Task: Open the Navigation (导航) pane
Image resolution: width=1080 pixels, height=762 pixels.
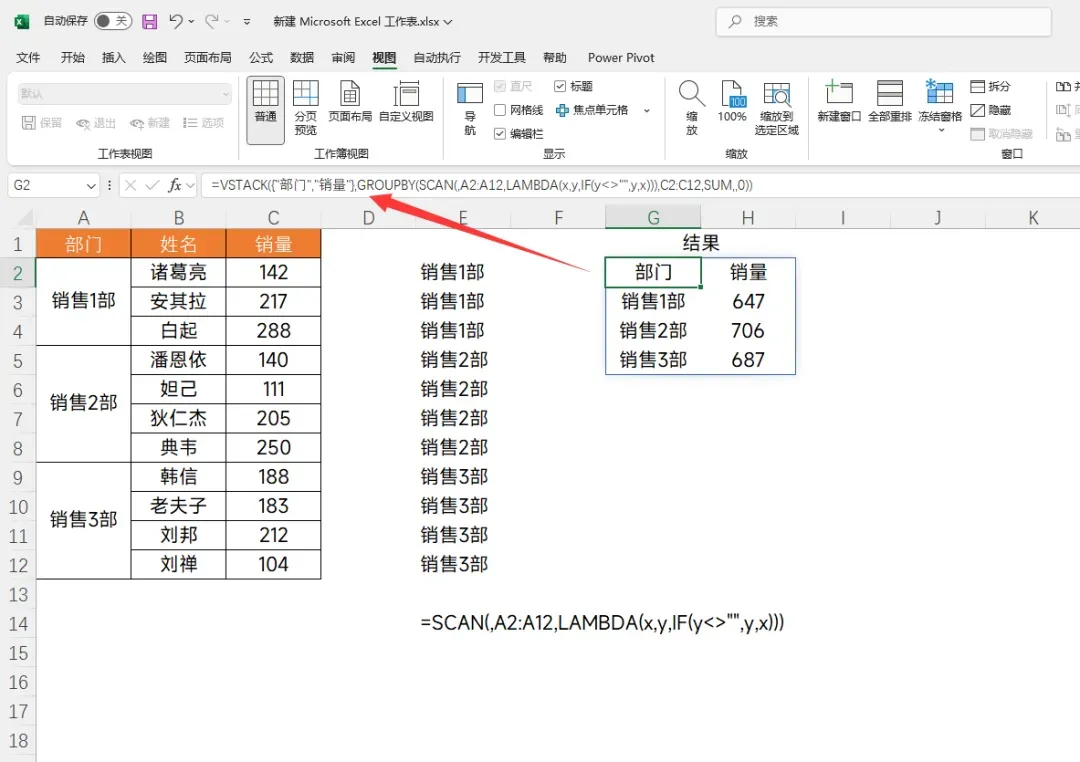Action: coord(470,109)
